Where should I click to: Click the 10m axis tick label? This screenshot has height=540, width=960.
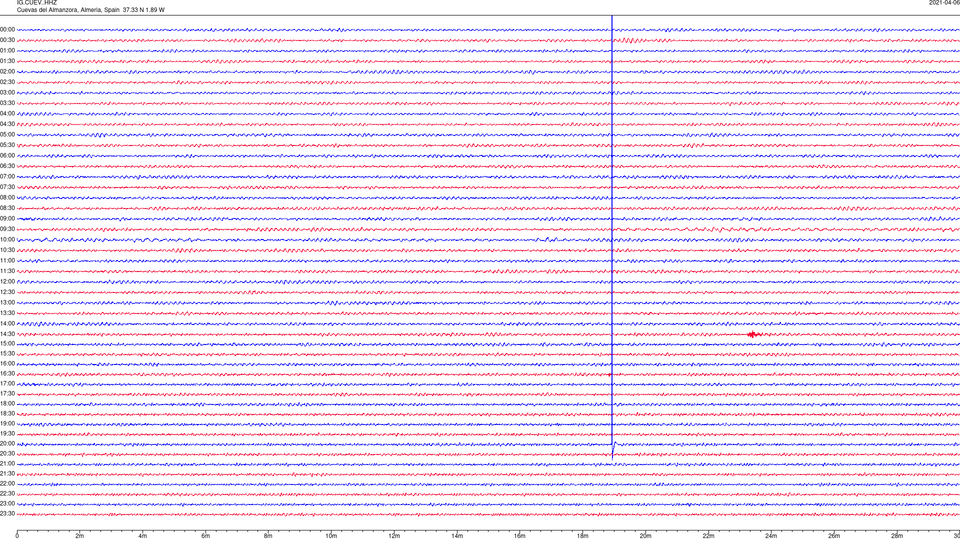pos(331,536)
